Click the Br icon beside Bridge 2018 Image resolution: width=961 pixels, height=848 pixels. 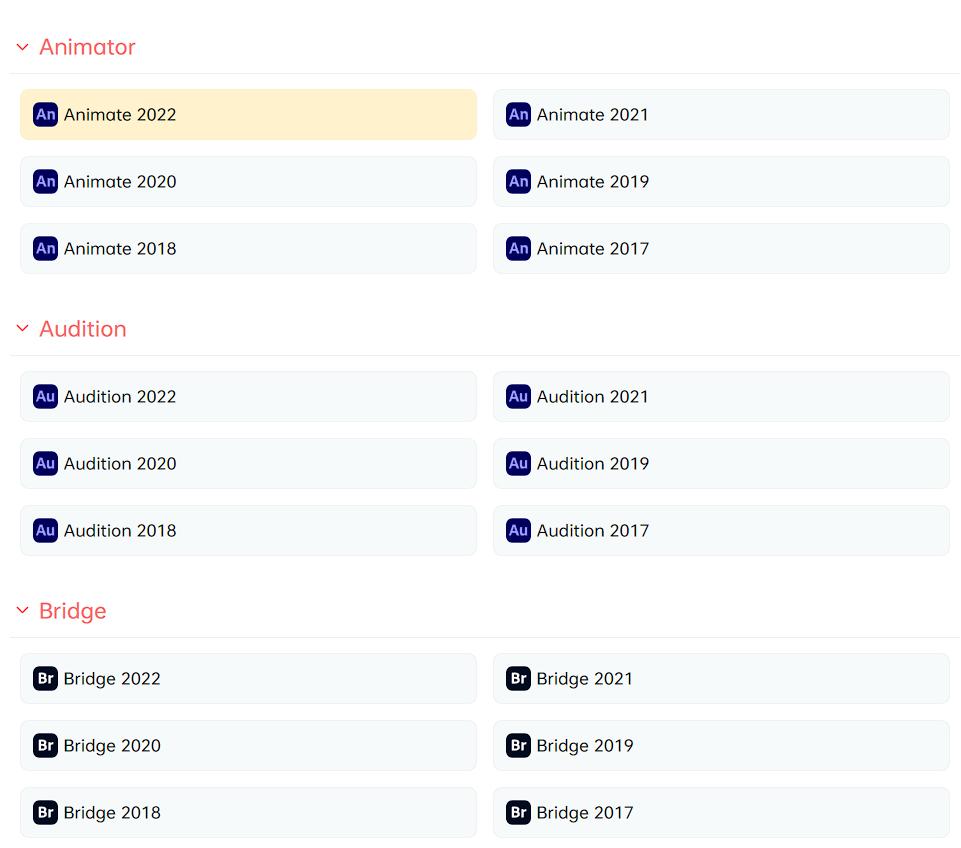[45, 812]
